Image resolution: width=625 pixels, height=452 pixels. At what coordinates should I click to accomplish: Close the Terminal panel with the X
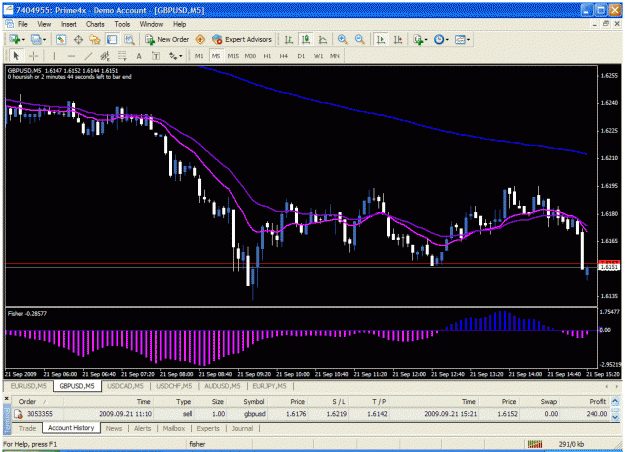6,399
